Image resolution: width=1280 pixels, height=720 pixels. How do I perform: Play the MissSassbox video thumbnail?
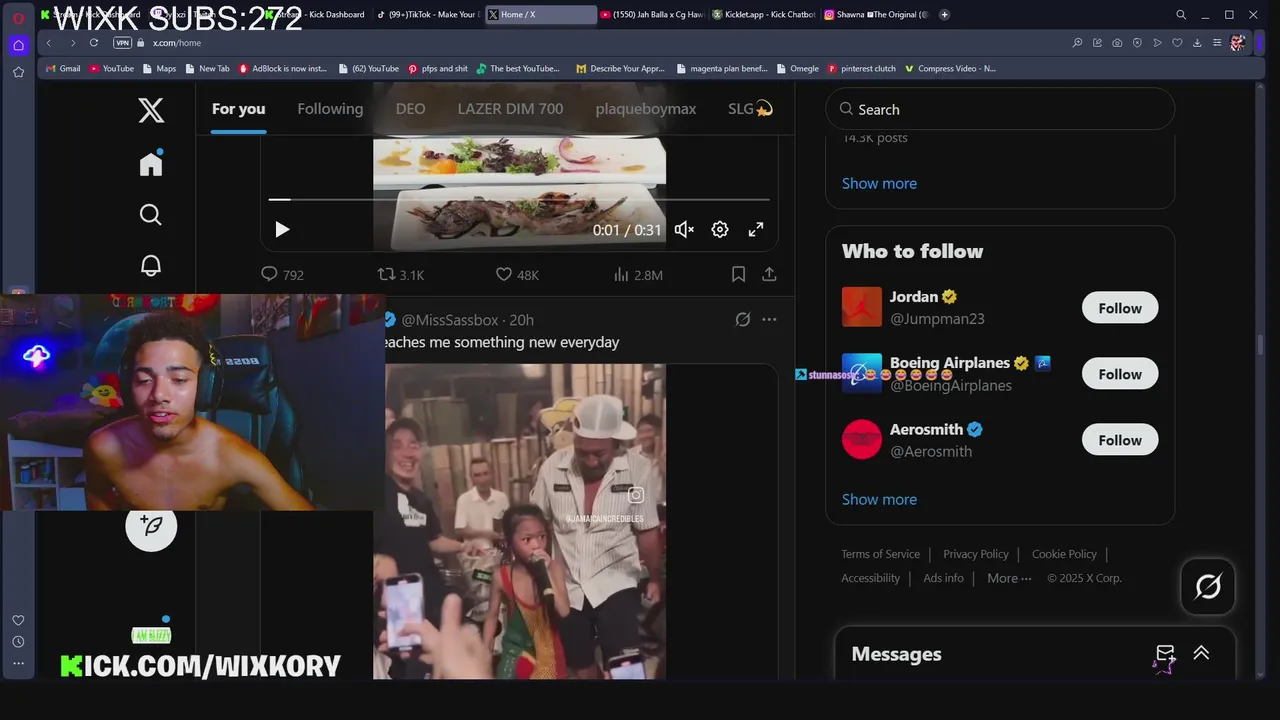coord(519,521)
